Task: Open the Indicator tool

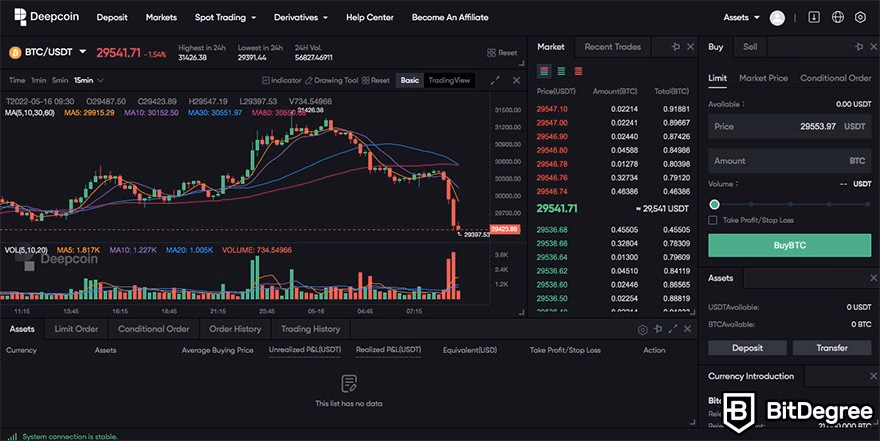Action: 282,80
